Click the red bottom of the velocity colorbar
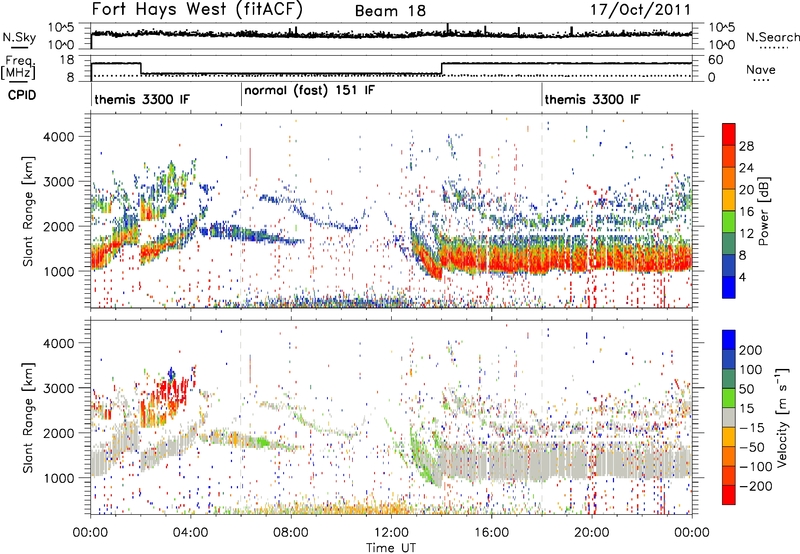 pyautogui.click(x=729, y=497)
